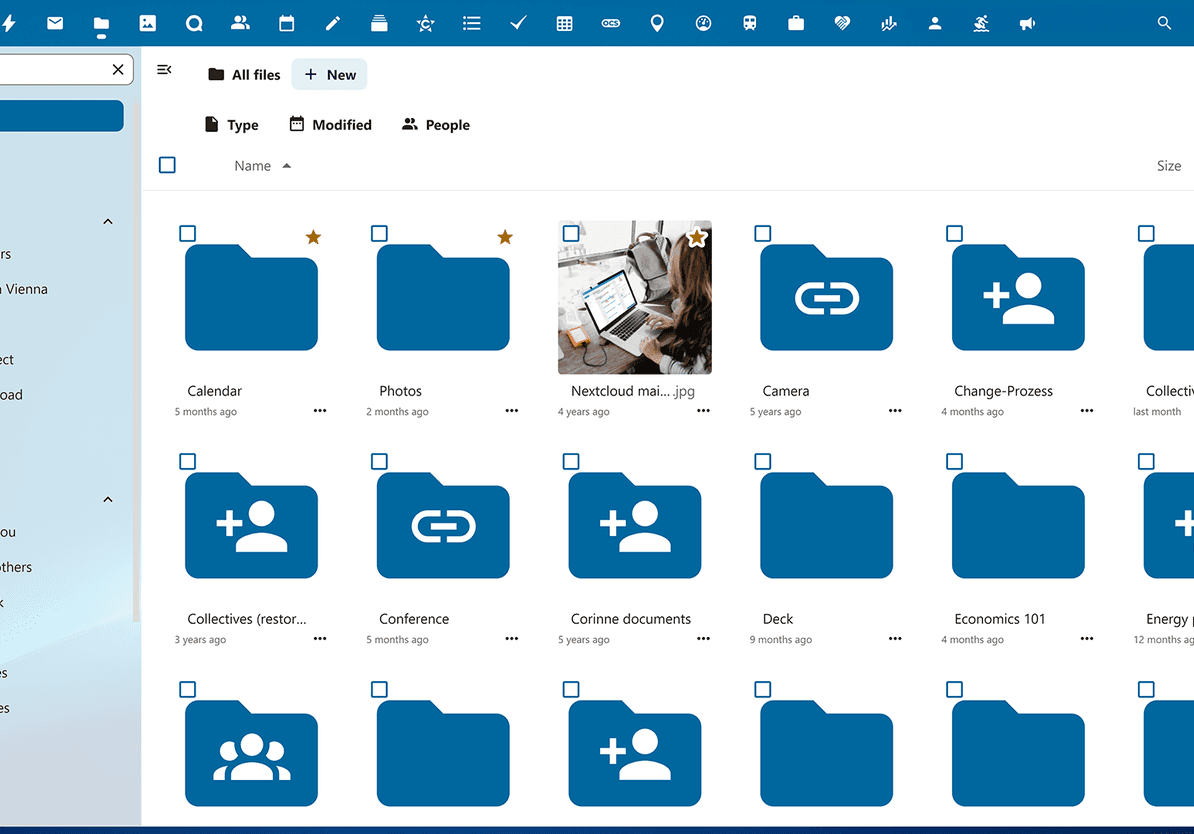1194x834 pixels.
Task: Select the Camera folder checkbox
Action: click(762, 233)
